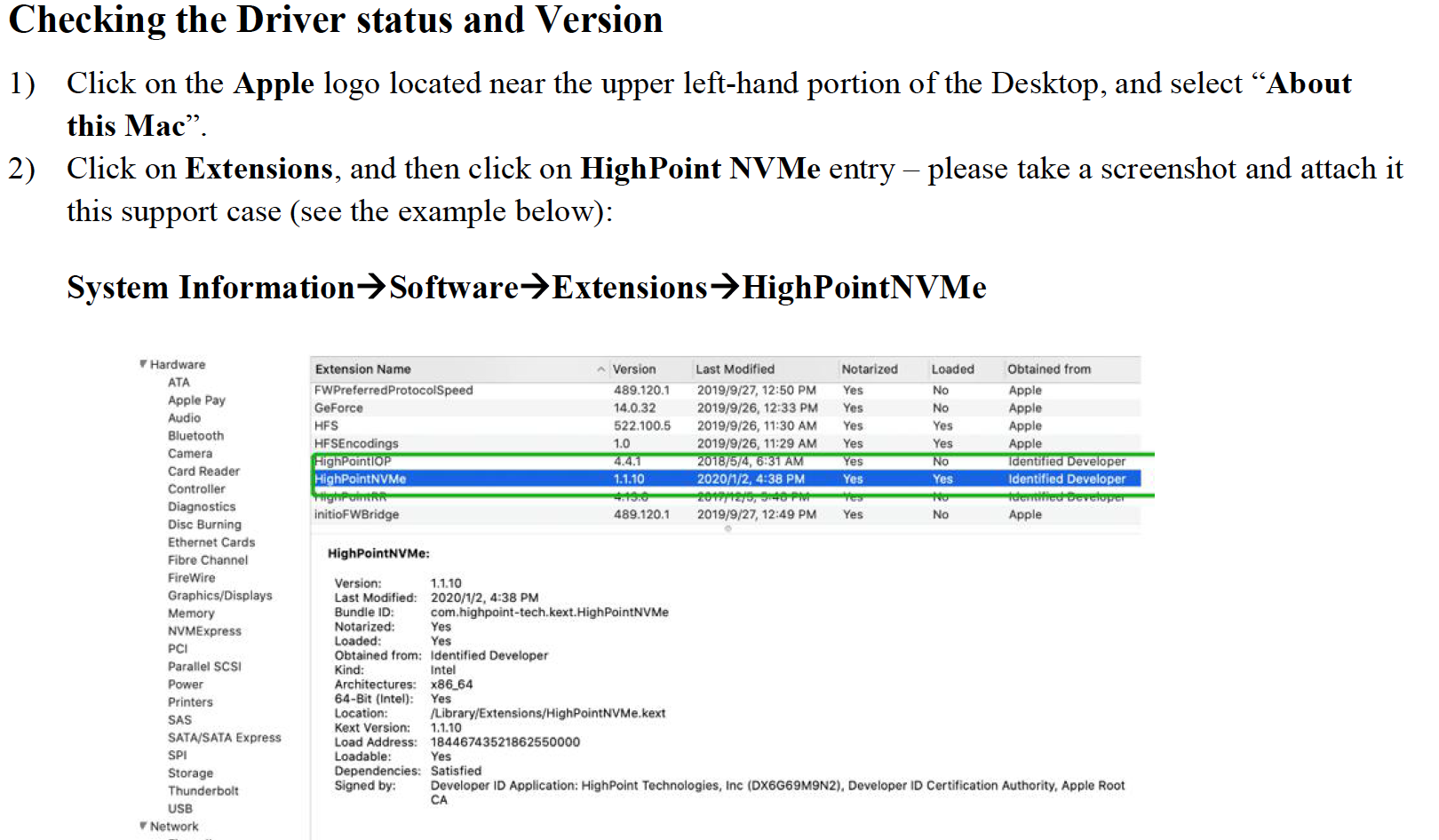Select Controller in the sidebar
Screen dimensions: 1439x840
[196, 488]
